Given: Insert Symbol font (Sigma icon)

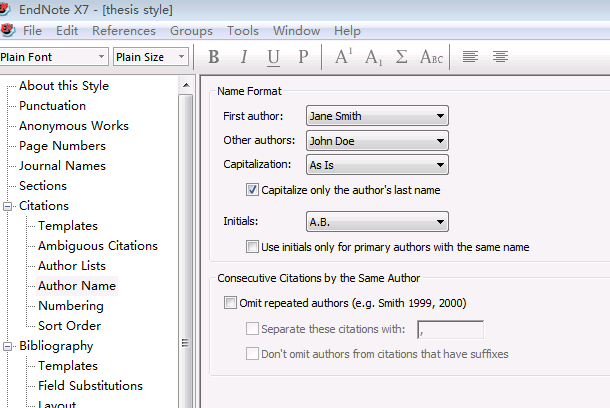Looking at the screenshot, I should point(401,57).
